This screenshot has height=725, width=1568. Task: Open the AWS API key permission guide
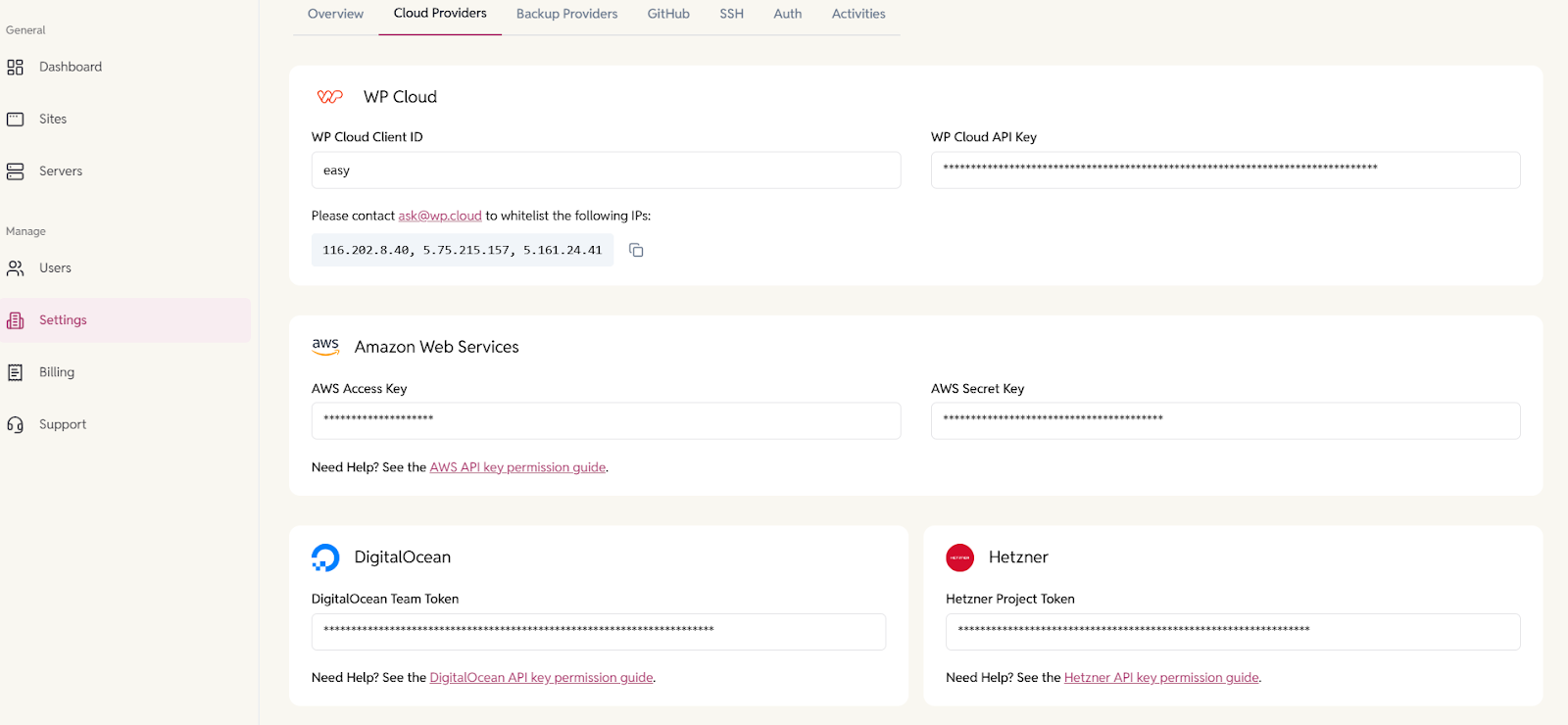(x=517, y=468)
